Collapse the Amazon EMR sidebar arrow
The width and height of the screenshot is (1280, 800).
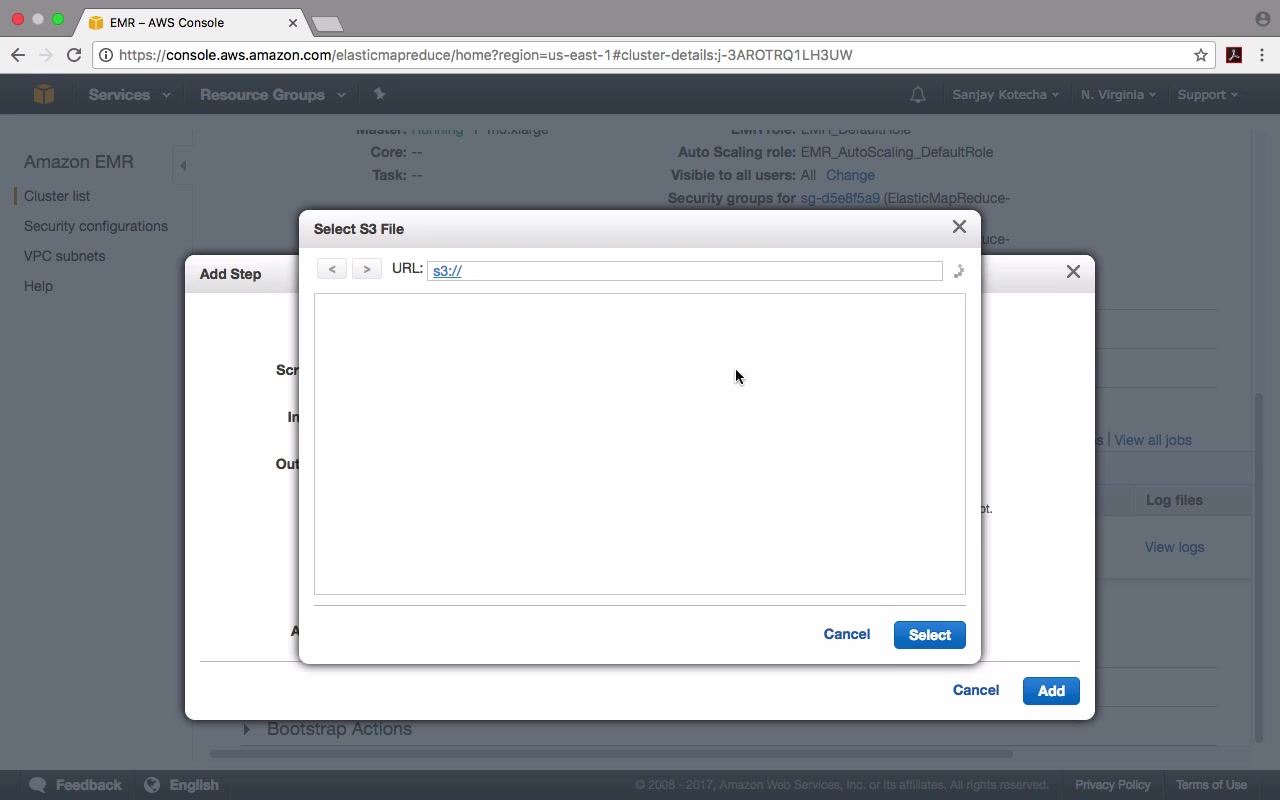coord(183,165)
